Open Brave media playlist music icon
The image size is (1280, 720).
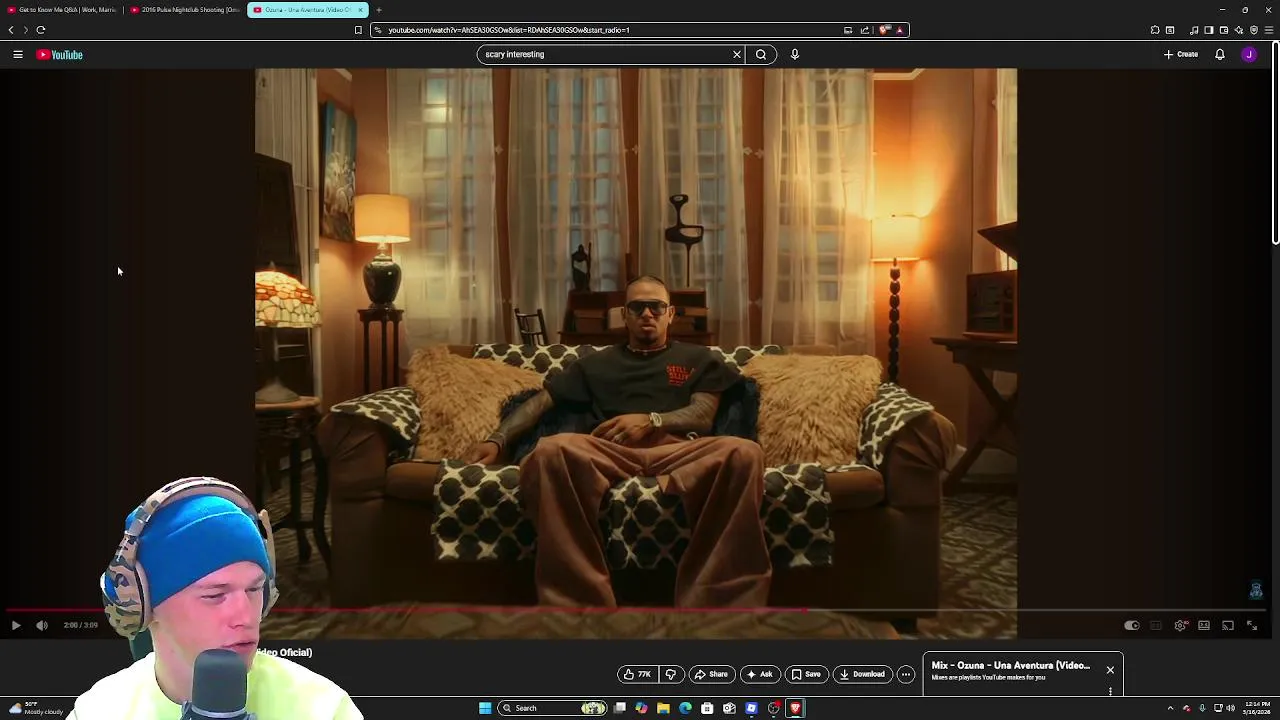(1194, 30)
